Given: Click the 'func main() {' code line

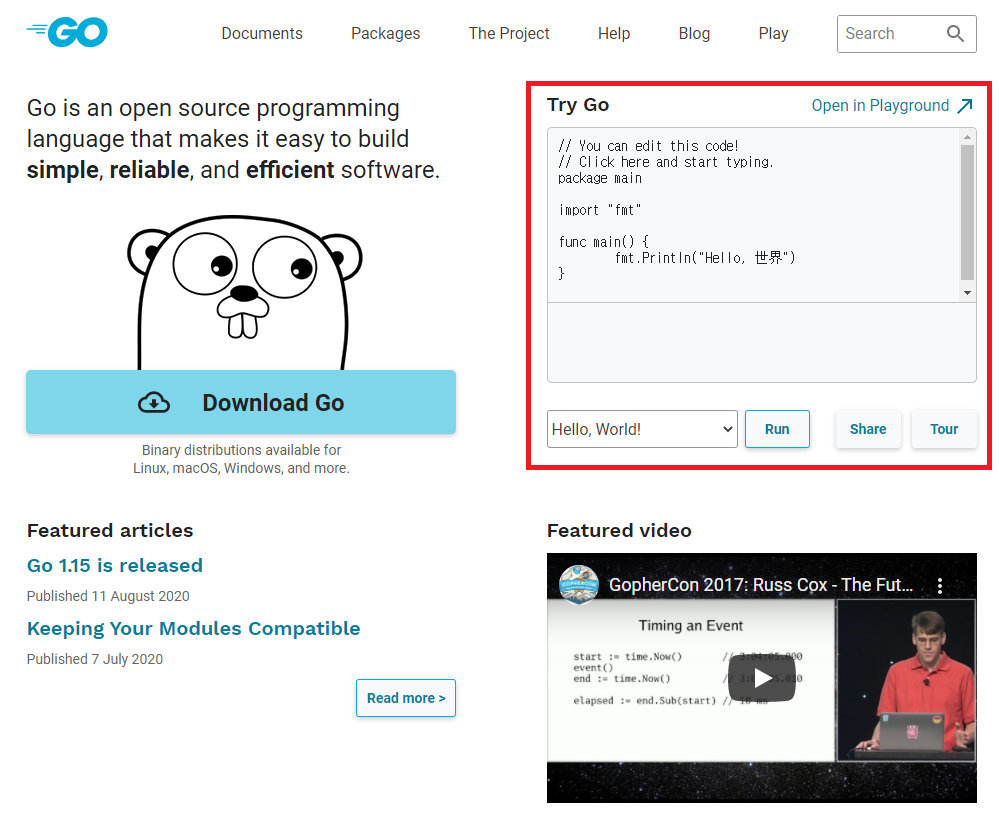Looking at the screenshot, I should [x=603, y=242].
